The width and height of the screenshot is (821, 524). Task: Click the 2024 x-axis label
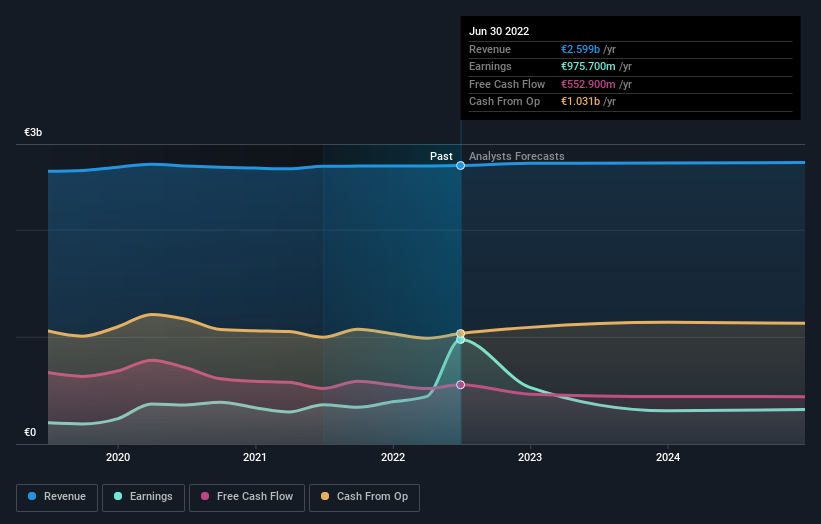coord(668,457)
